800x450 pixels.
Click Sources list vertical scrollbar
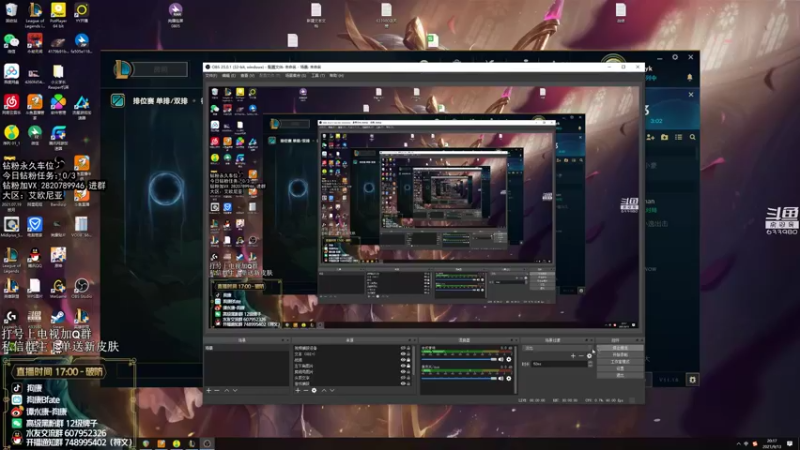413,360
